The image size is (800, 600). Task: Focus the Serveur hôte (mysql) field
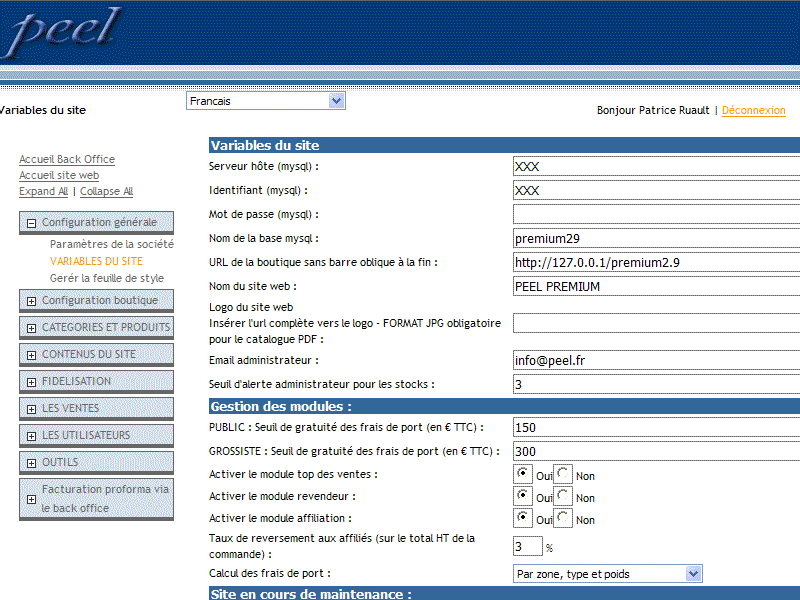point(656,166)
